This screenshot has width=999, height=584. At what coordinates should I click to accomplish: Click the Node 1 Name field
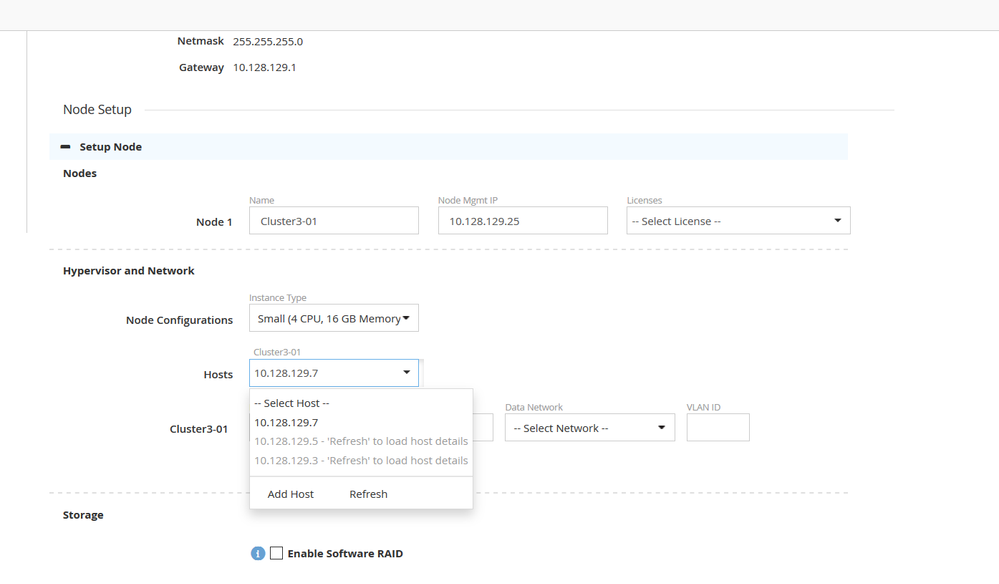[x=333, y=221]
